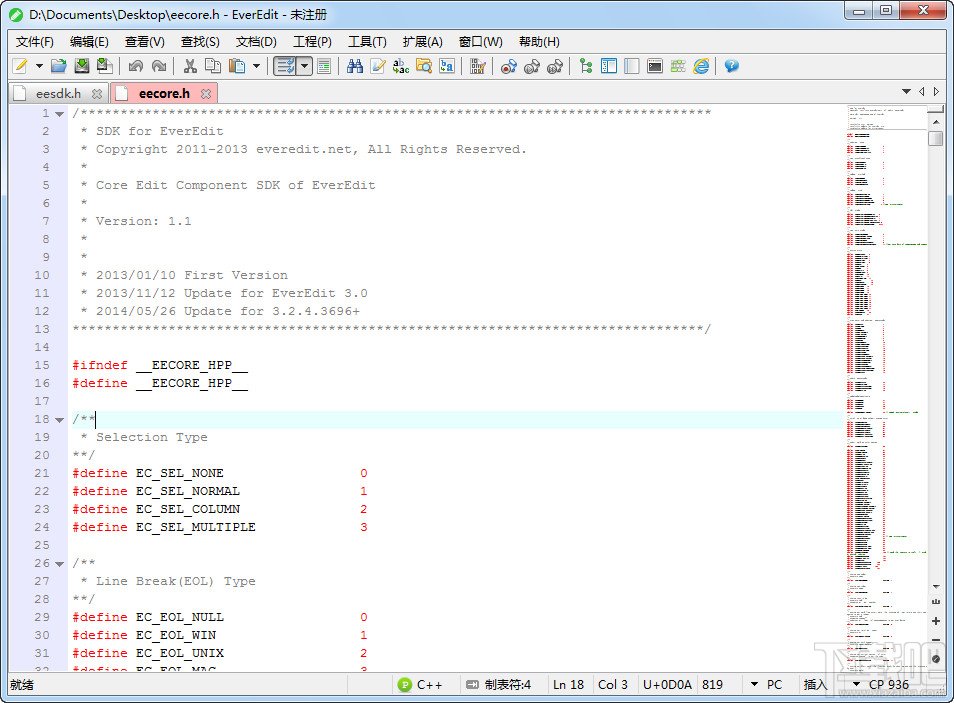Screen dimensions: 954x703
Task: Preview in Internet Explorer browser icon
Action: (x=702, y=66)
